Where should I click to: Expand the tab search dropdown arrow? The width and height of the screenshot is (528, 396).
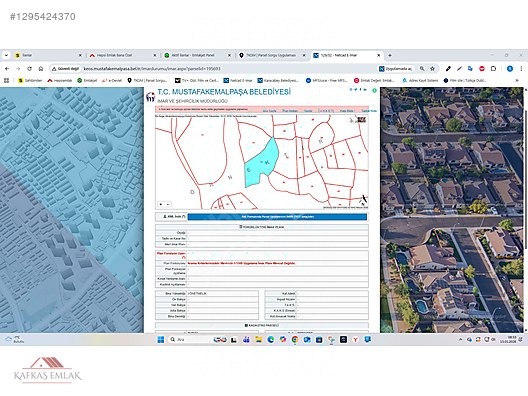coord(6,55)
